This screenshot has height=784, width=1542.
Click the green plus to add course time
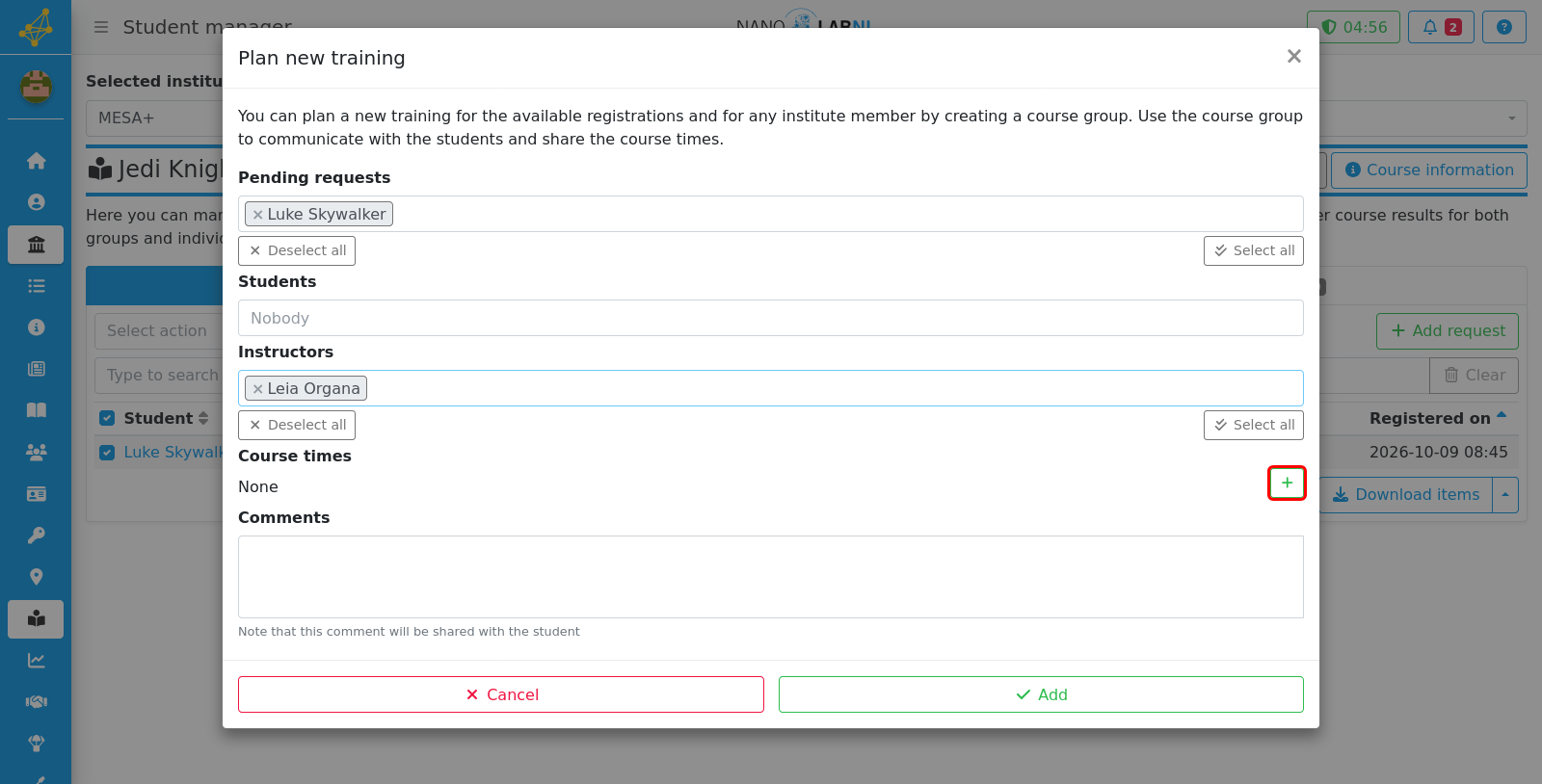pyautogui.click(x=1287, y=483)
